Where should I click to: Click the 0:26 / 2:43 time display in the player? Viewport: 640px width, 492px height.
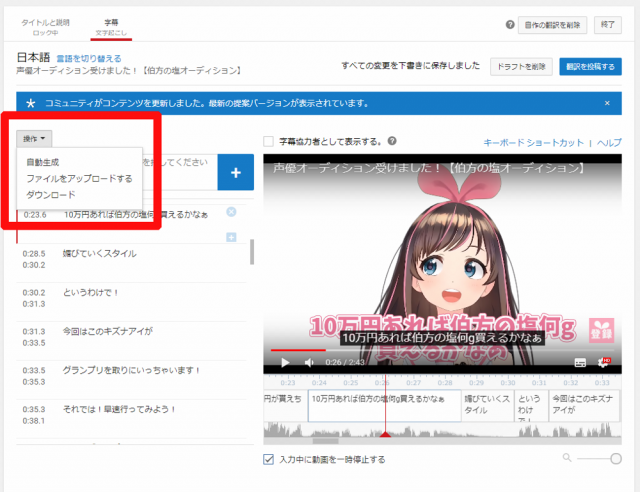click(344, 362)
